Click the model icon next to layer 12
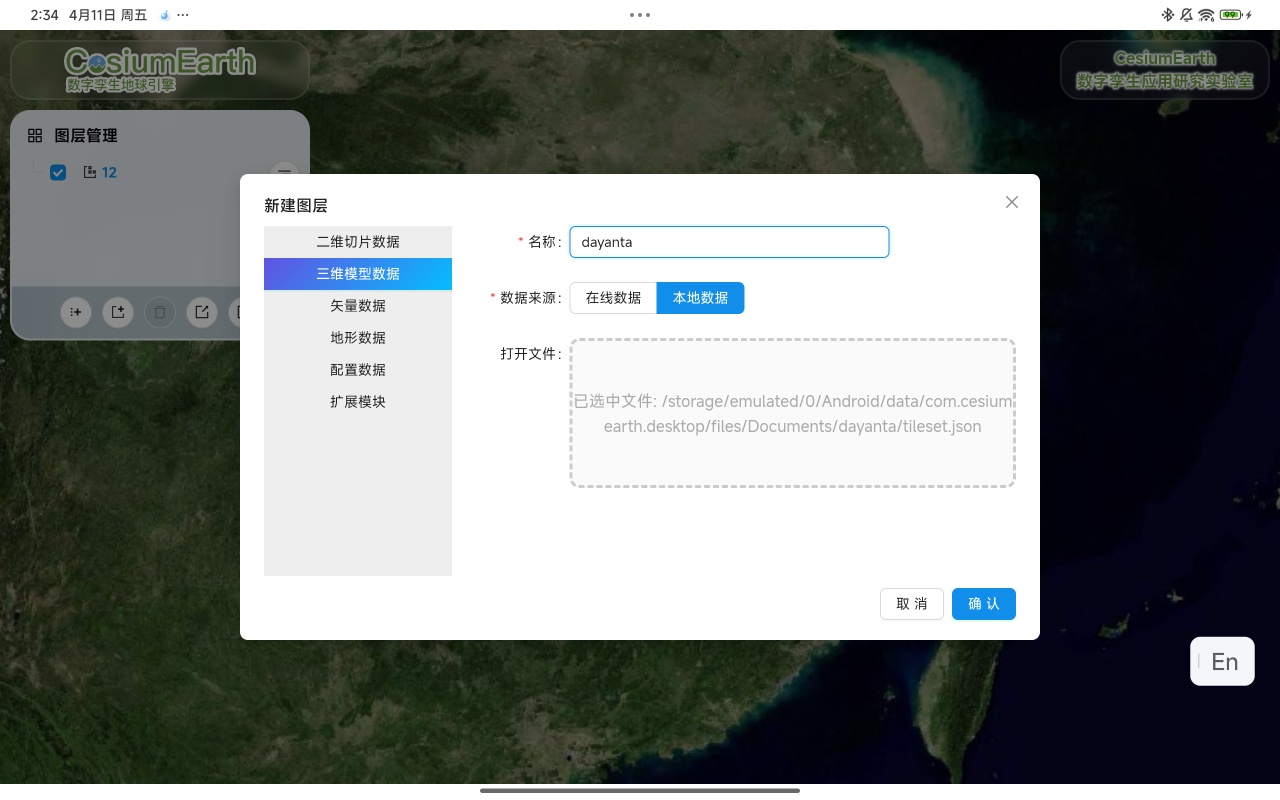 point(90,173)
